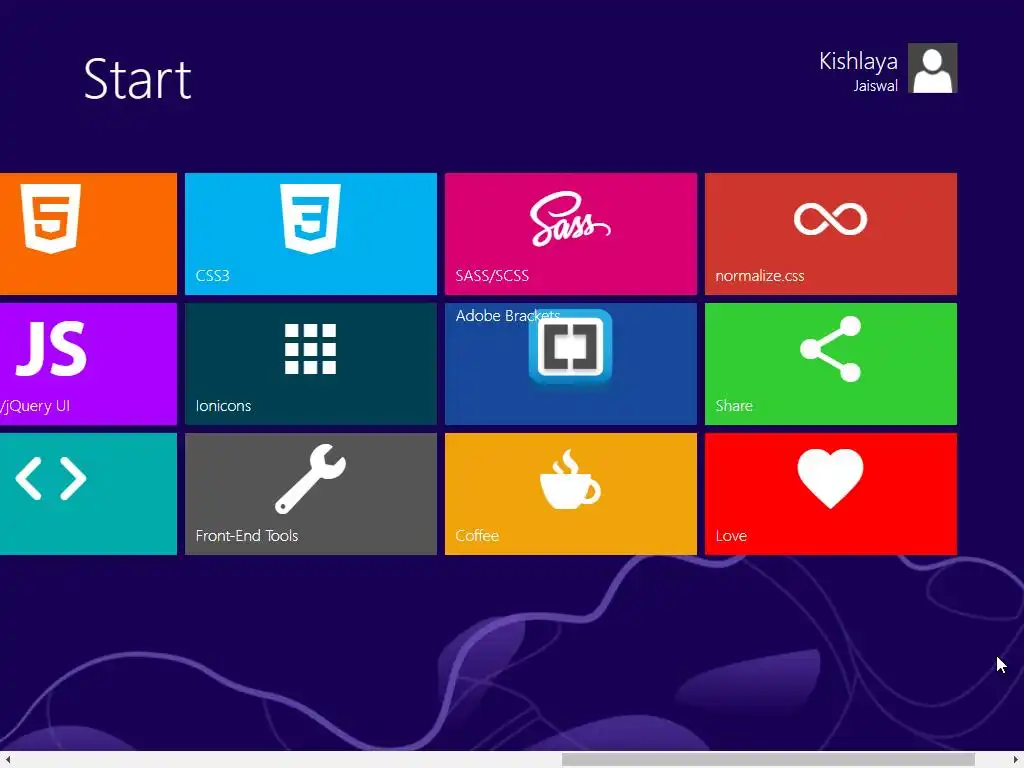
Task: Open the user avatar picture
Action: pos(932,68)
